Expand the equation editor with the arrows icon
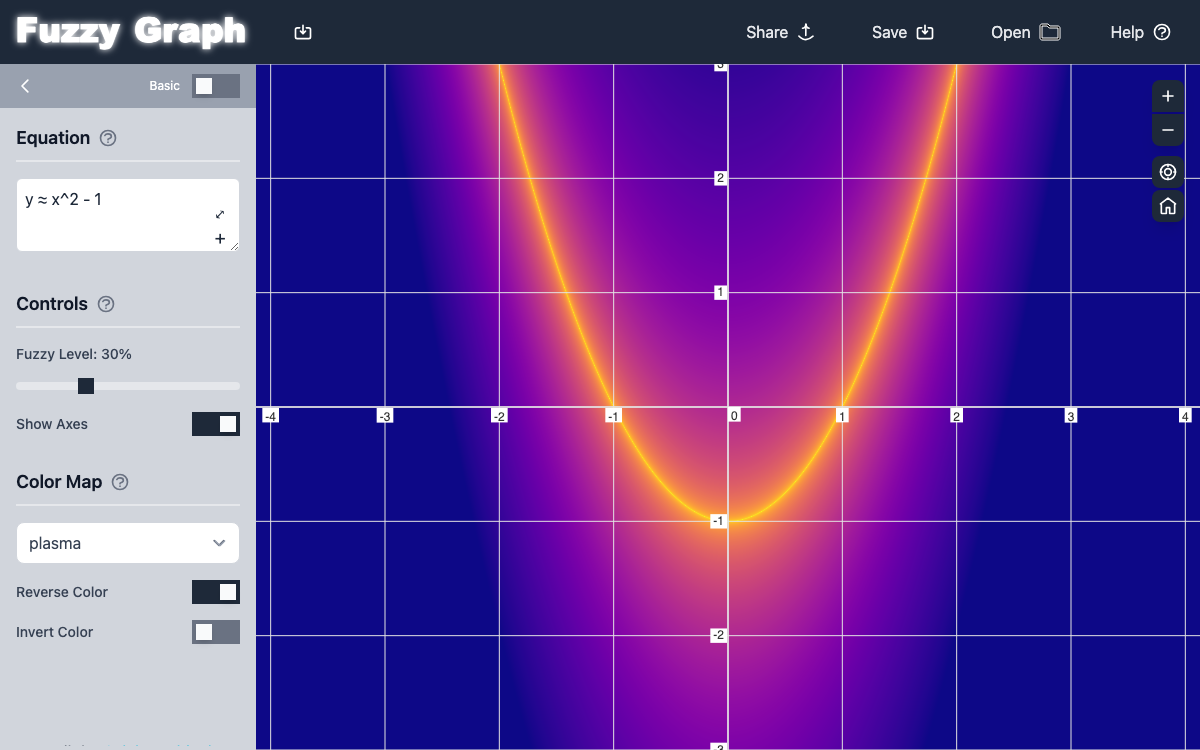This screenshot has width=1200, height=750. coord(220,214)
